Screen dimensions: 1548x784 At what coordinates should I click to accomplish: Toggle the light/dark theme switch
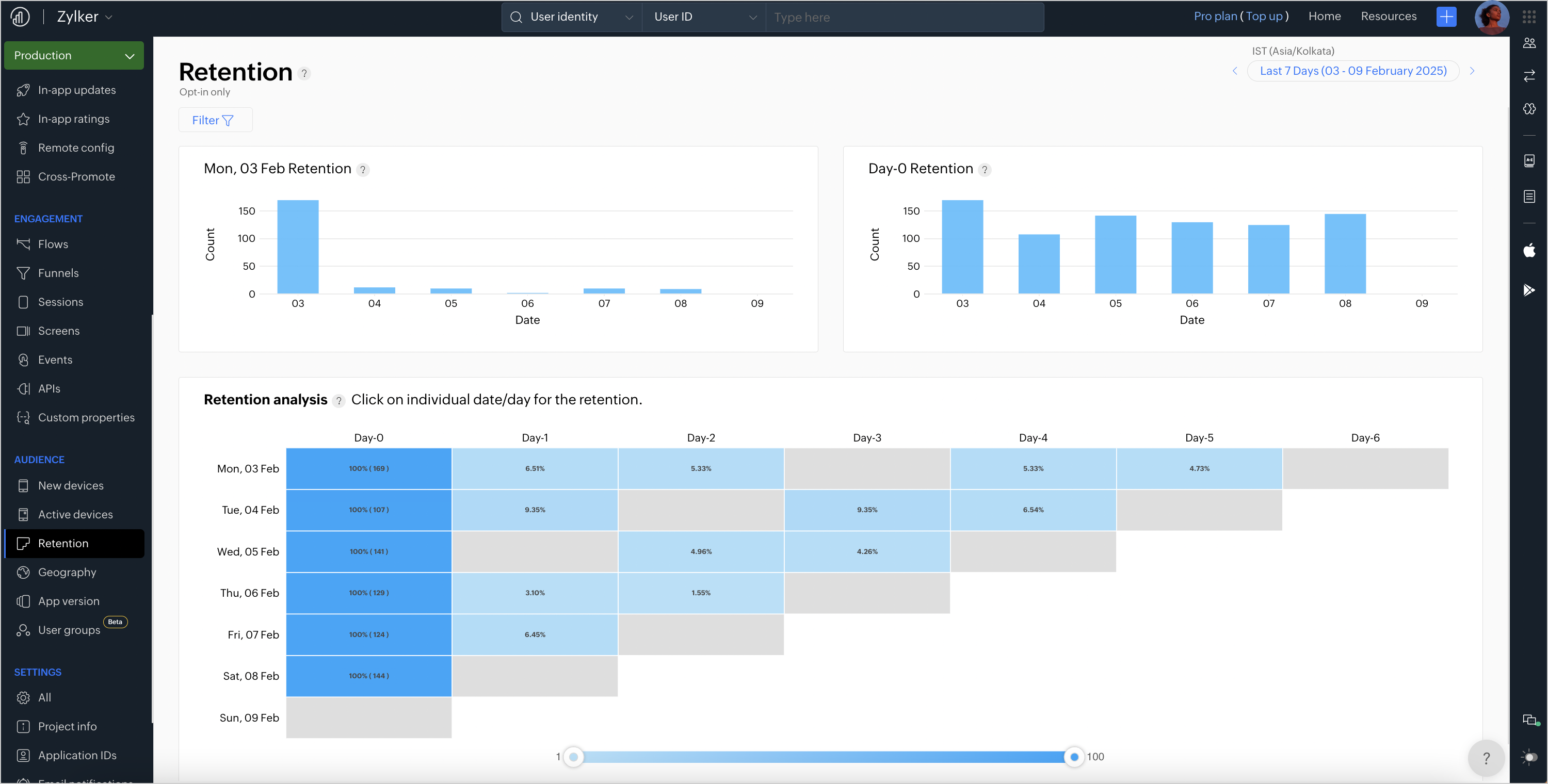point(1529,757)
